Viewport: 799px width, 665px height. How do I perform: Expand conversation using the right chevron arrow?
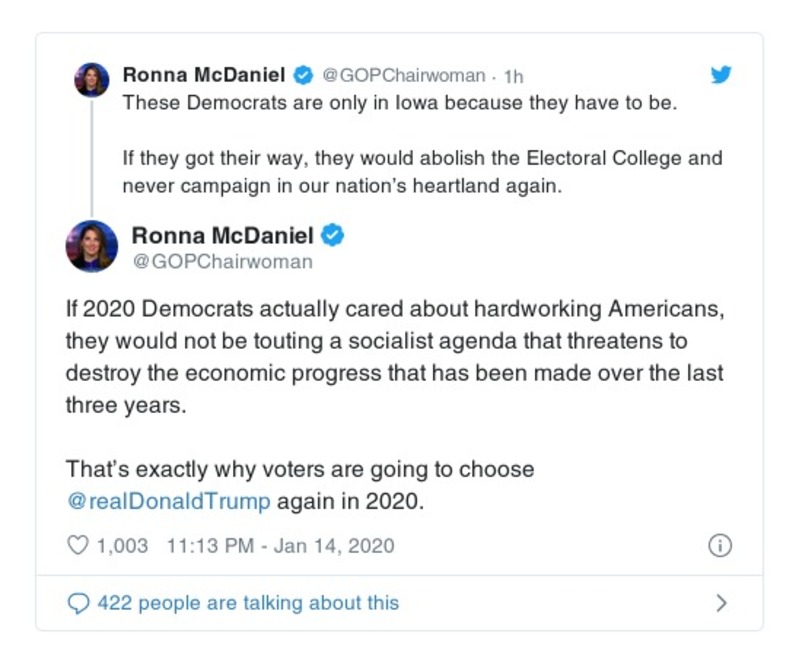(721, 603)
